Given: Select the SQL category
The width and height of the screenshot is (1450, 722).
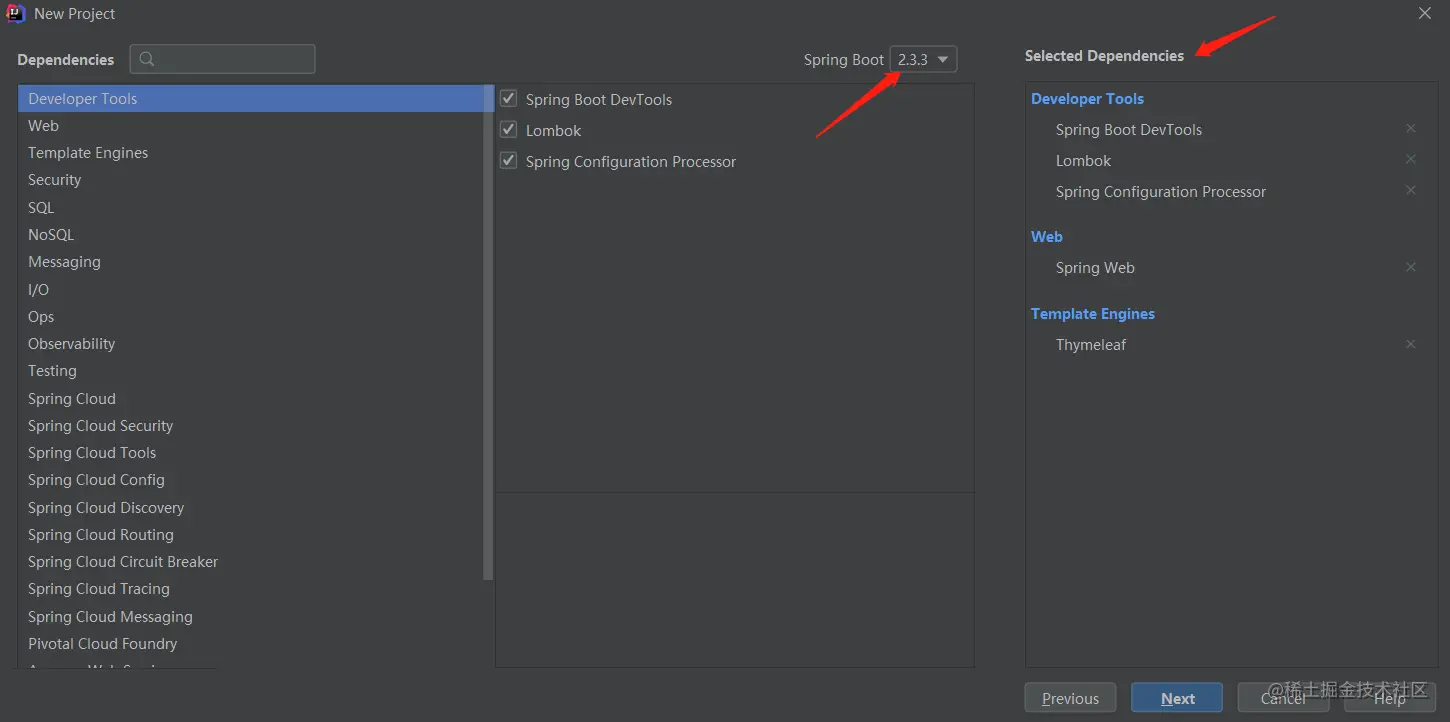Looking at the screenshot, I should [250, 208].
